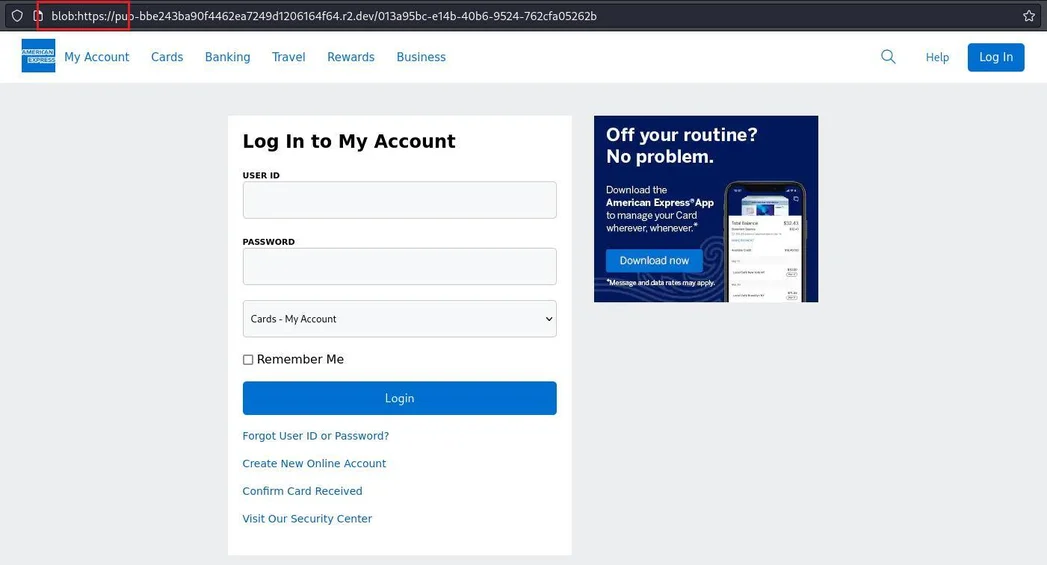Follow Create New Online Account link

coord(314,463)
